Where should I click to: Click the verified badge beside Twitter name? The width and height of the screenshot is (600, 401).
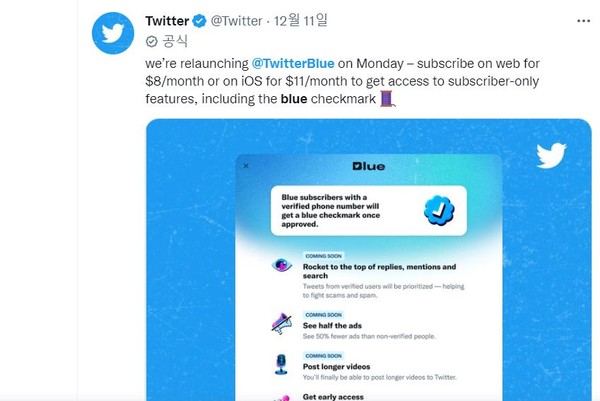point(200,20)
